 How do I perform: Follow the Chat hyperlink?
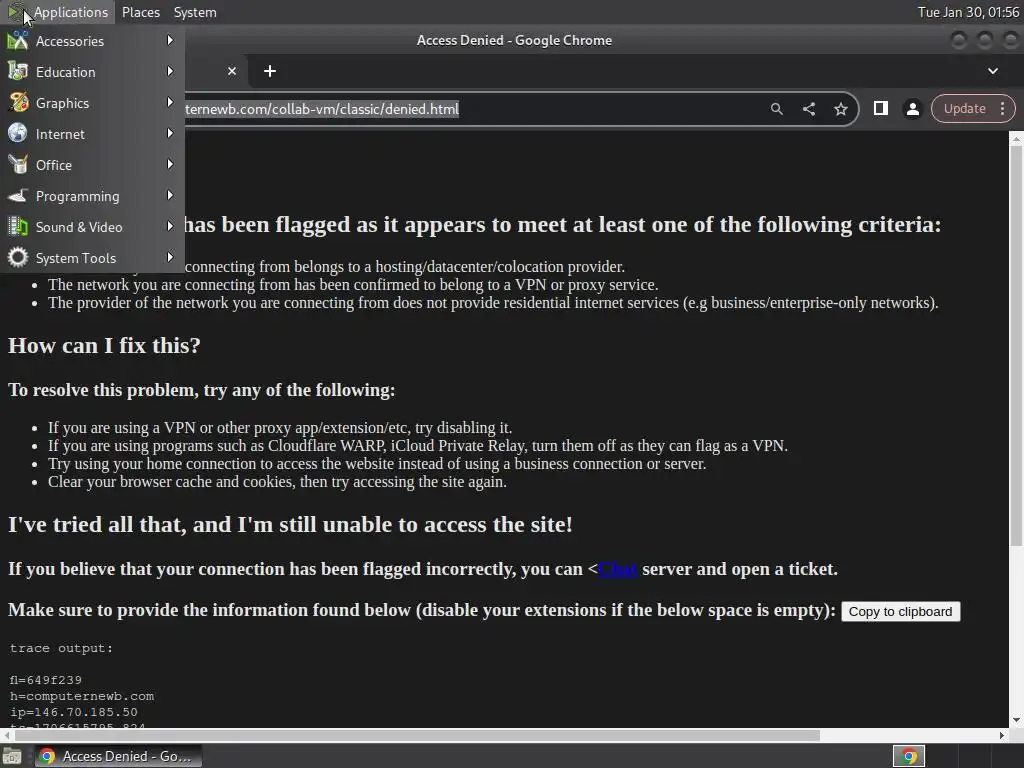click(x=617, y=569)
